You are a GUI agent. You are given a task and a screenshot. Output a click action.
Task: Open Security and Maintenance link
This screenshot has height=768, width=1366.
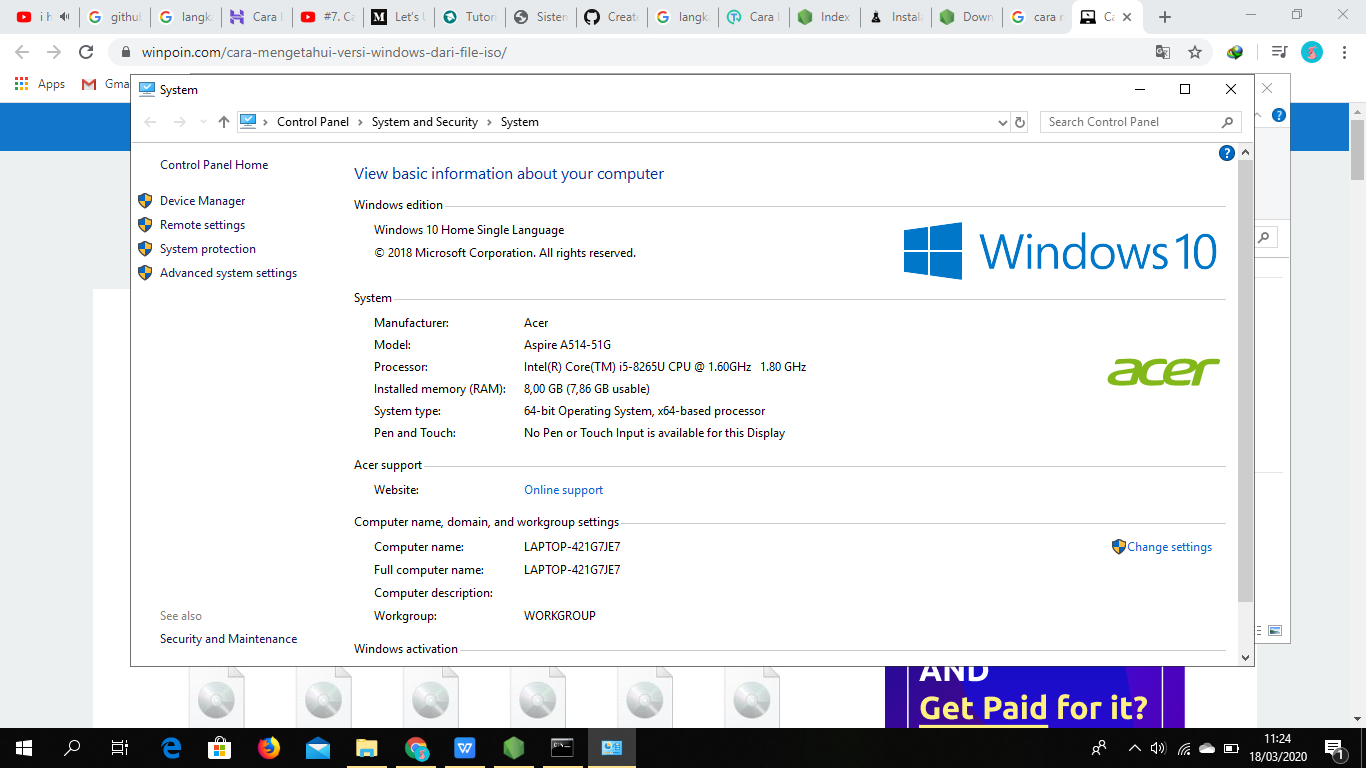tap(228, 639)
